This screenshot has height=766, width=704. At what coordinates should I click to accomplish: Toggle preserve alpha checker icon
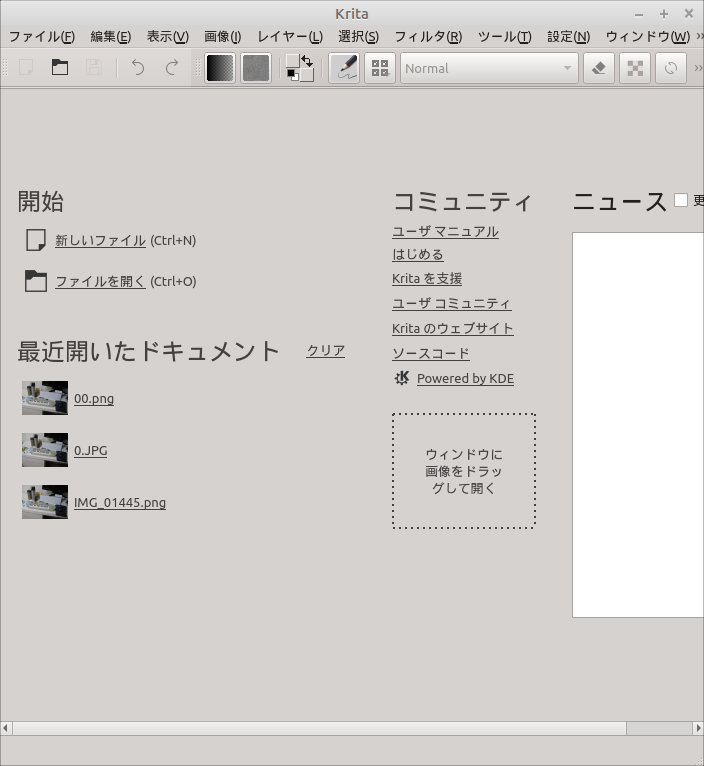635,68
